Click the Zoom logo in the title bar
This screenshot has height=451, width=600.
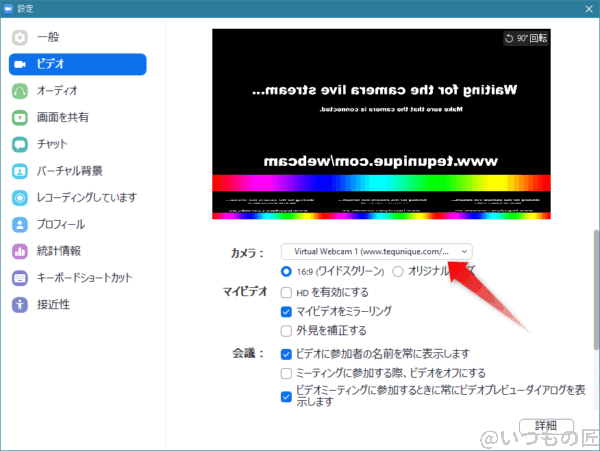pos(8,8)
